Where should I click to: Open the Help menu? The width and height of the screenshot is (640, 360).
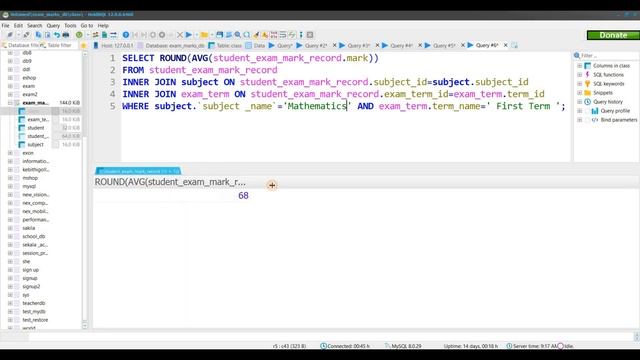tap(103, 25)
